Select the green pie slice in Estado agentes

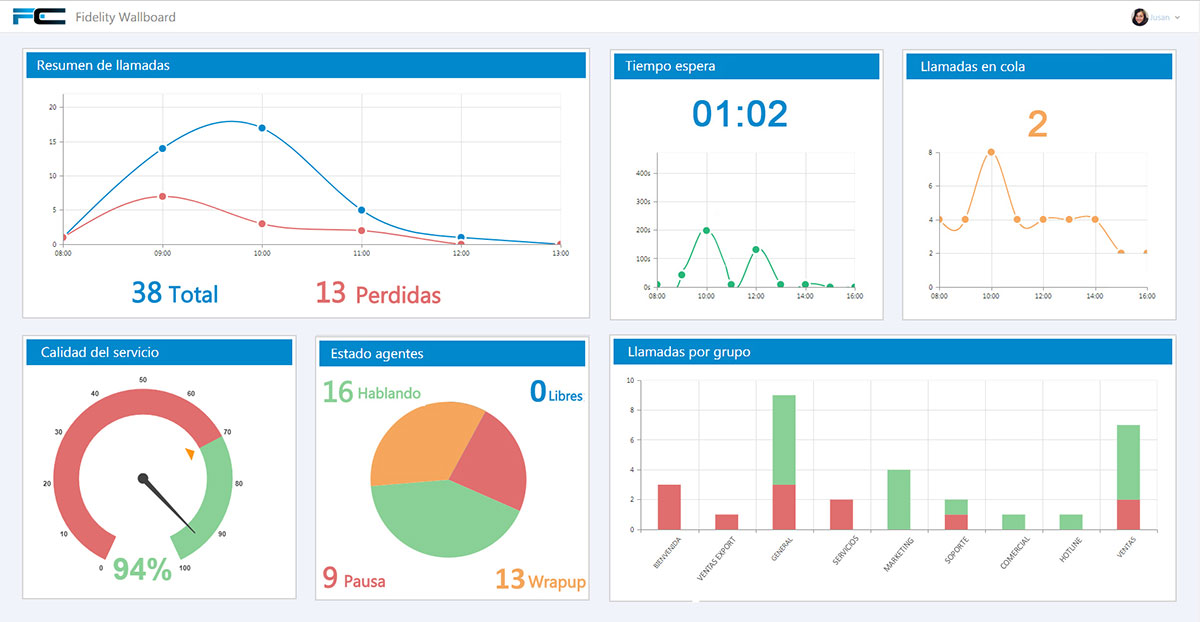click(440, 515)
